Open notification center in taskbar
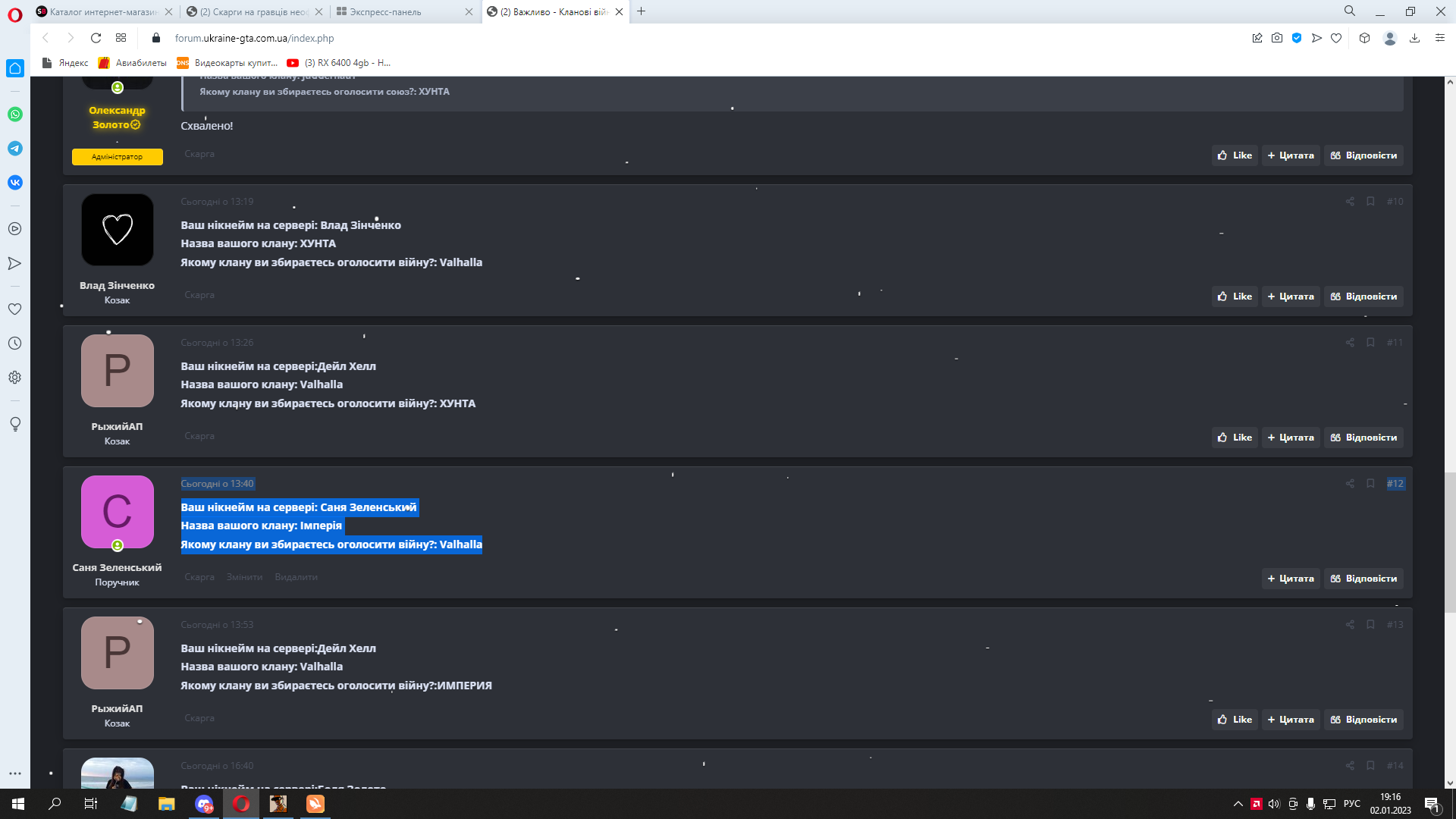 (x=1432, y=804)
